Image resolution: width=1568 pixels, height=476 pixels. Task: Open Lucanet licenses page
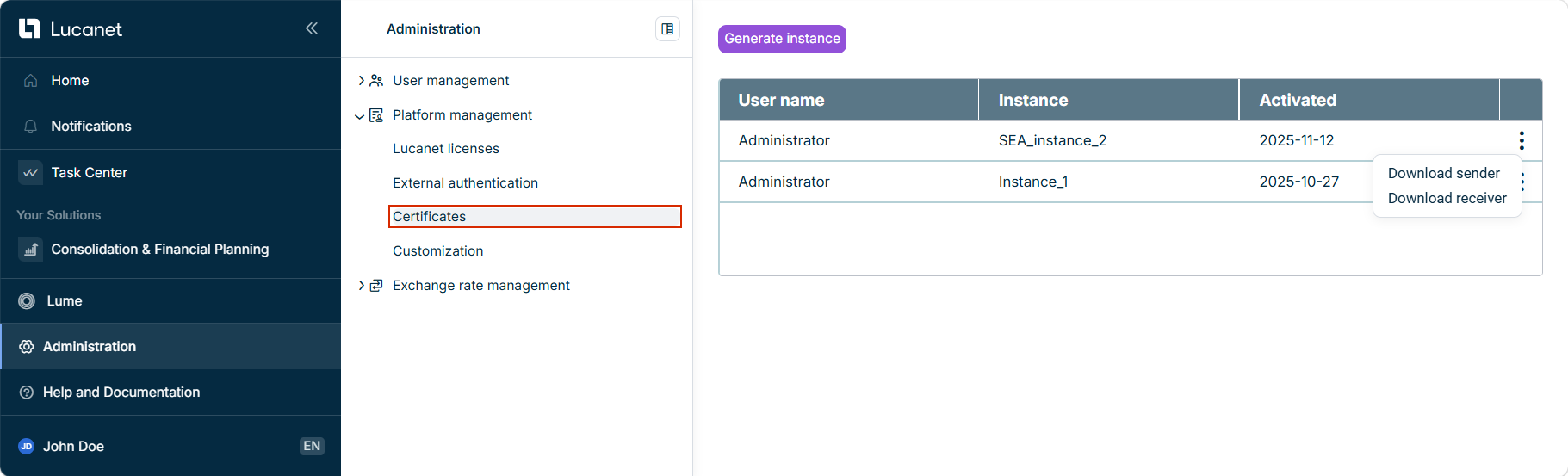pos(446,148)
